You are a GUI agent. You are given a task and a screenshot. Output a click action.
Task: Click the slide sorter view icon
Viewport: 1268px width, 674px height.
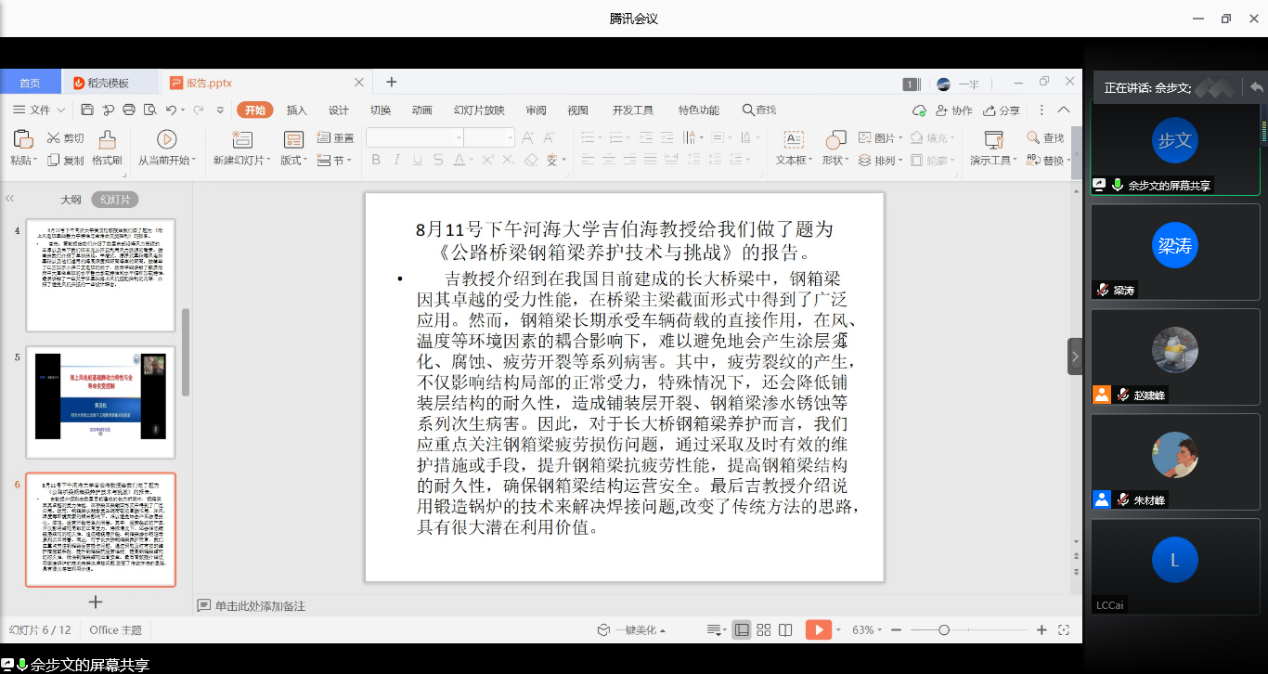coord(764,630)
